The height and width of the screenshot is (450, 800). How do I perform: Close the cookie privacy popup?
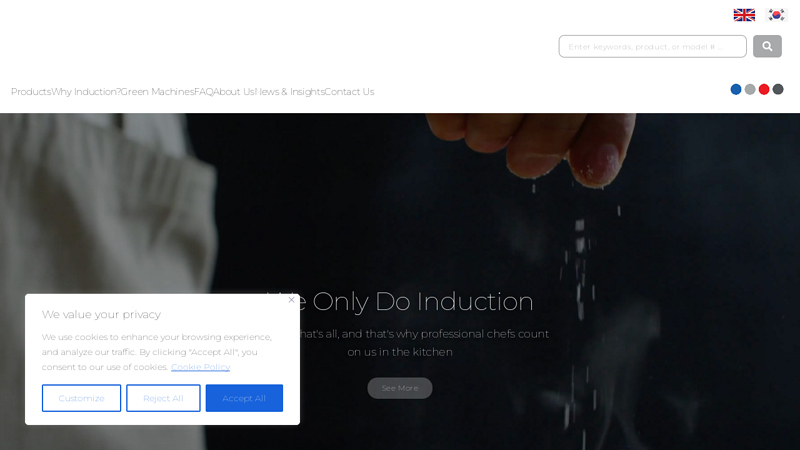291,300
